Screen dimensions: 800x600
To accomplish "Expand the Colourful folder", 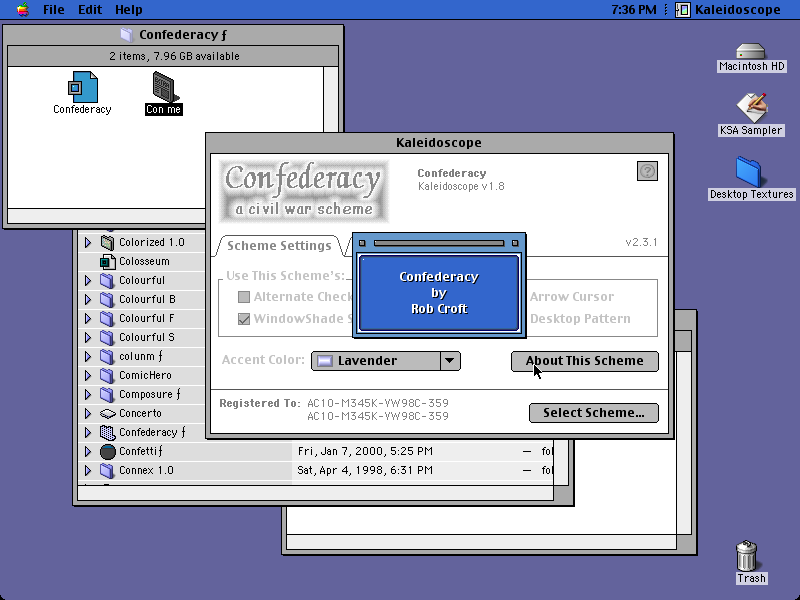I will (88, 280).
